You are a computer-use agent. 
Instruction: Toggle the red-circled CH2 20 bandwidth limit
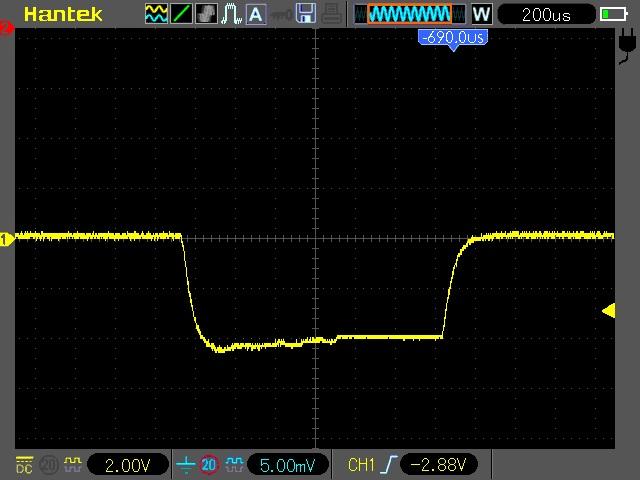click(209, 464)
